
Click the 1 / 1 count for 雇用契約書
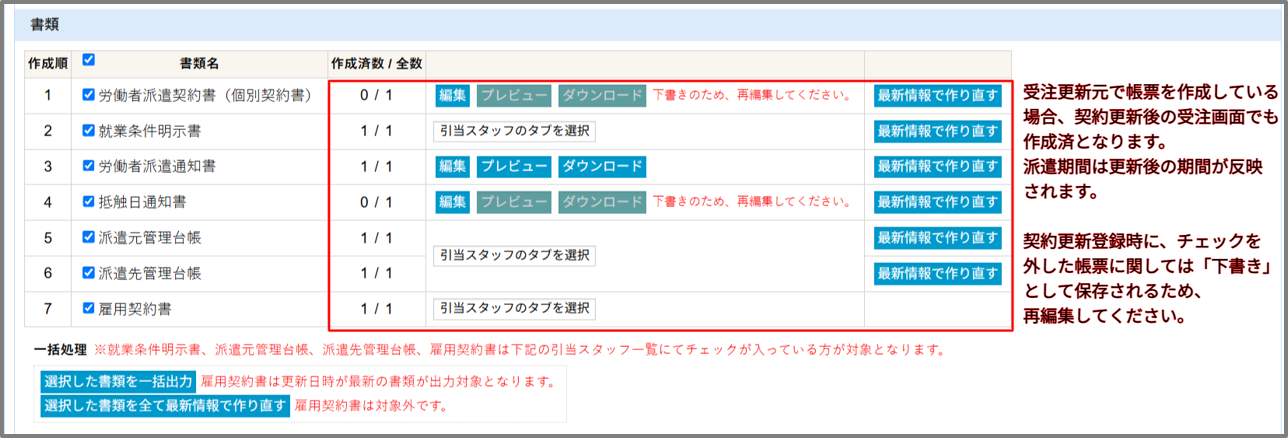(x=377, y=308)
